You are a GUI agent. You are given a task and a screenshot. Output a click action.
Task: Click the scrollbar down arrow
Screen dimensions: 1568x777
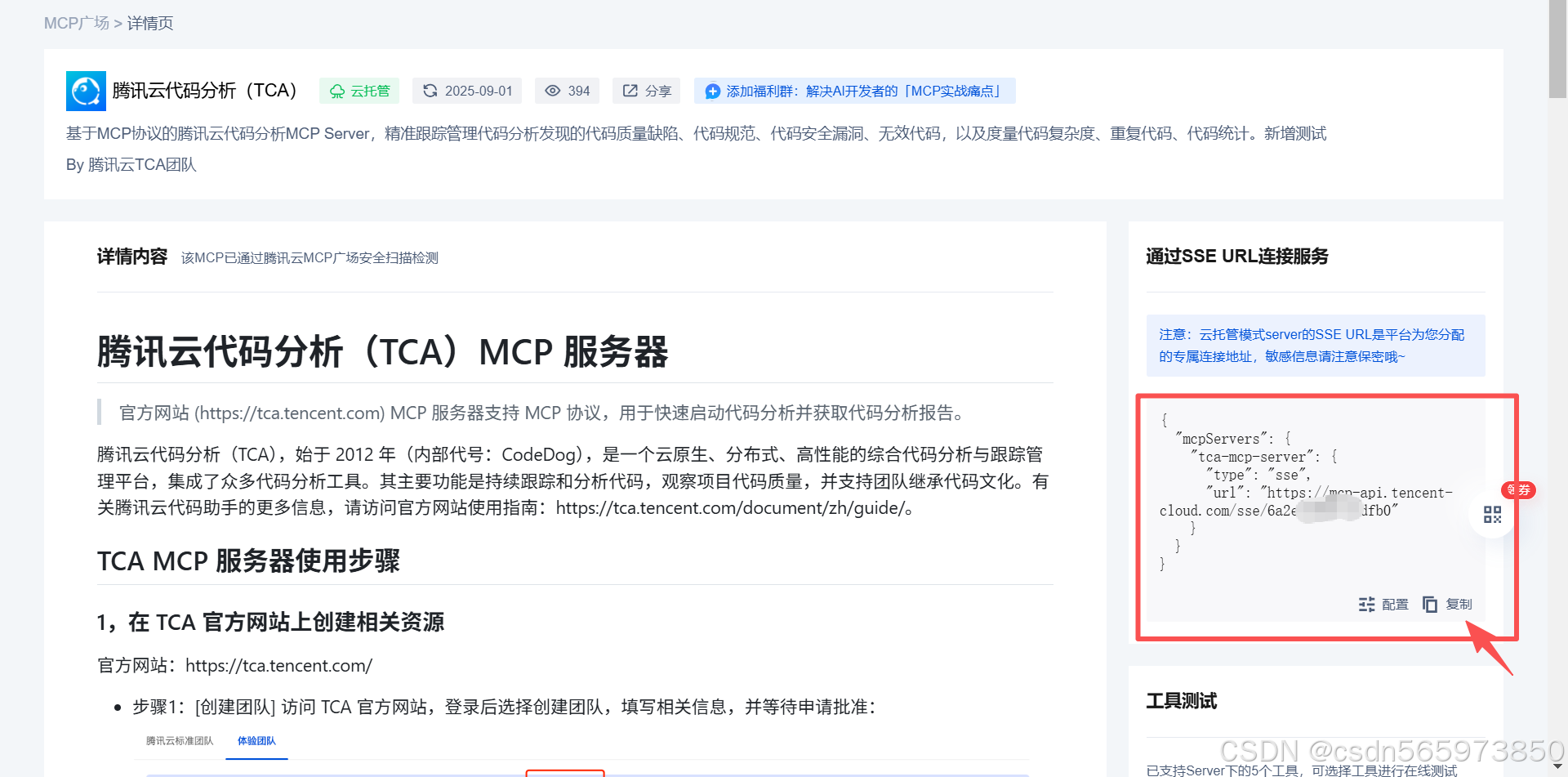coord(1557,767)
